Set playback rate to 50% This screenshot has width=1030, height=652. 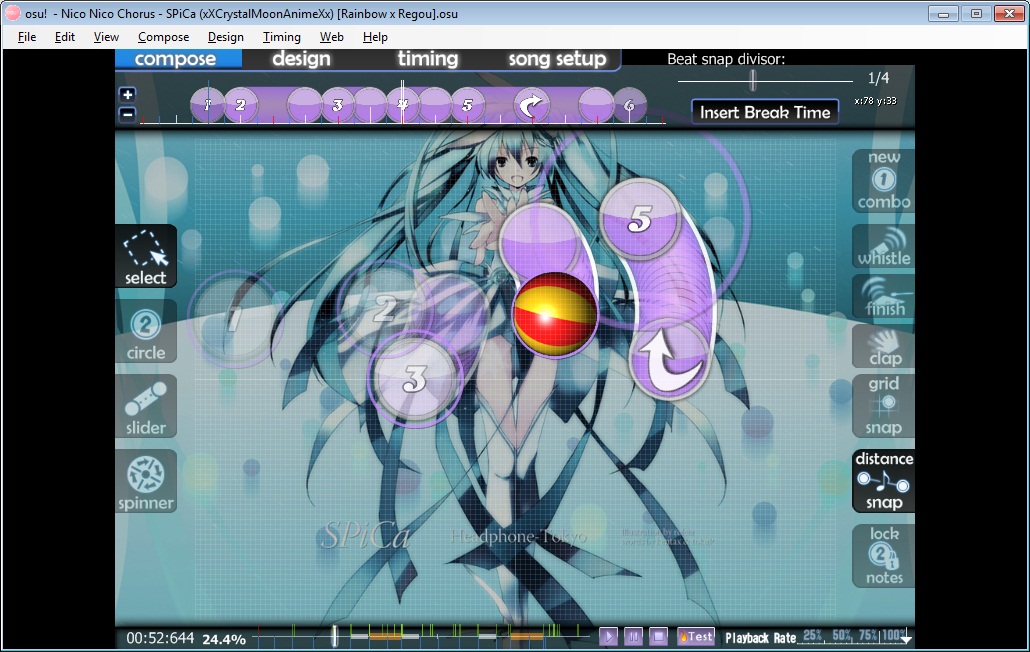(841, 635)
